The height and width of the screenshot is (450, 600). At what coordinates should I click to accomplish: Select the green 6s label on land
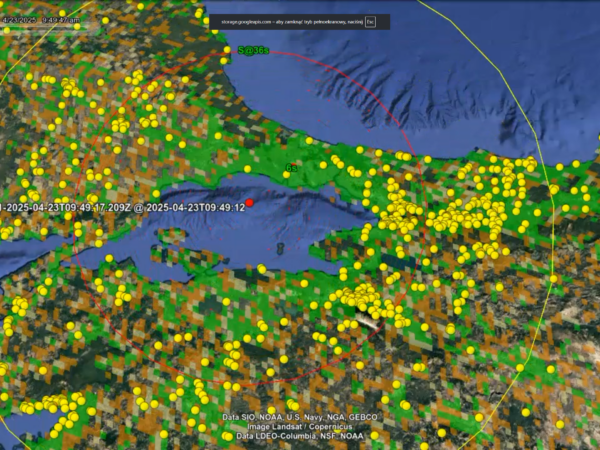(291, 168)
